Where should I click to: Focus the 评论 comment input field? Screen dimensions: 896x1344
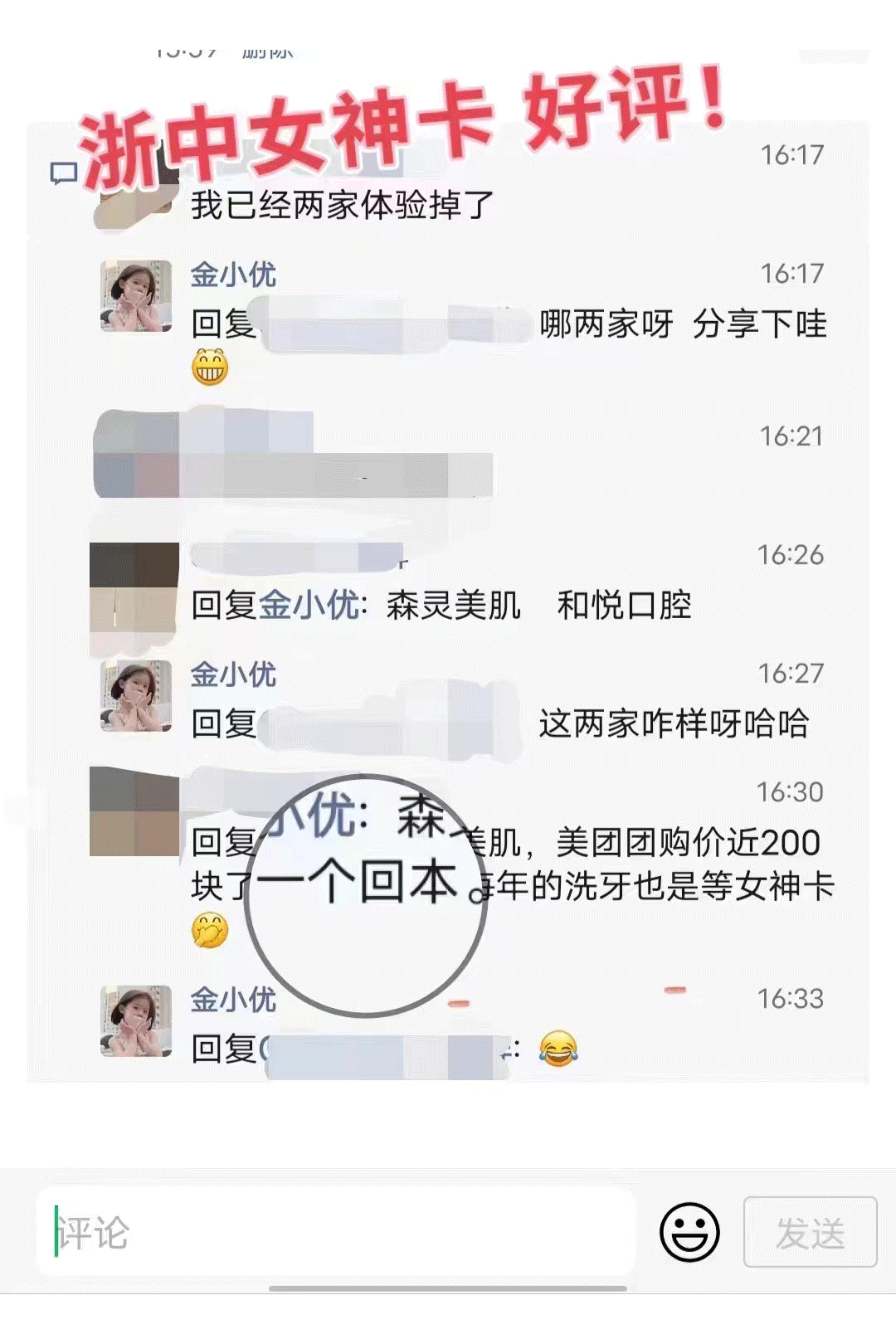coord(336,1232)
